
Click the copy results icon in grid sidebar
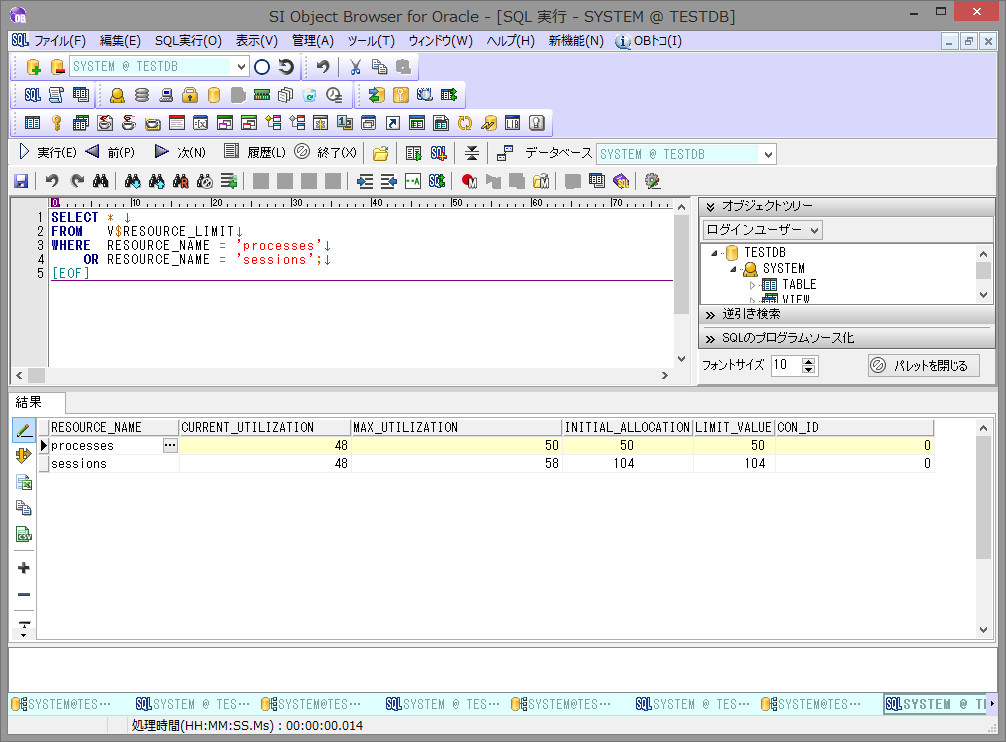[x=24, y=508]
